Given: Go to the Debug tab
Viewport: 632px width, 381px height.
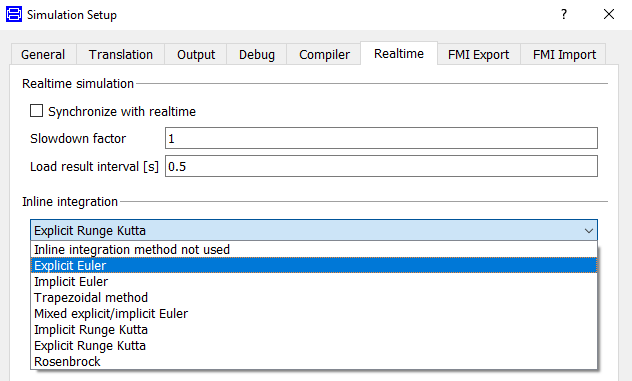Looking at the screenshot, I should (257, 54).
